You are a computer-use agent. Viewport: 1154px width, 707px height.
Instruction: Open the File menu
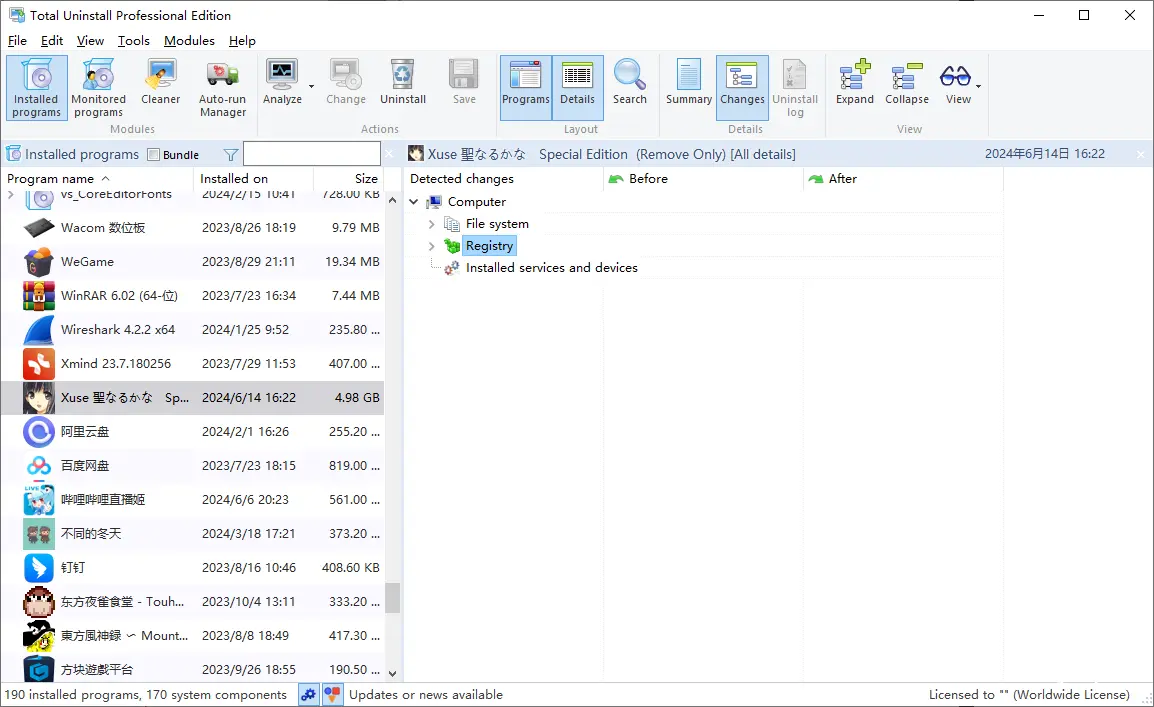[x=17, y=40]
